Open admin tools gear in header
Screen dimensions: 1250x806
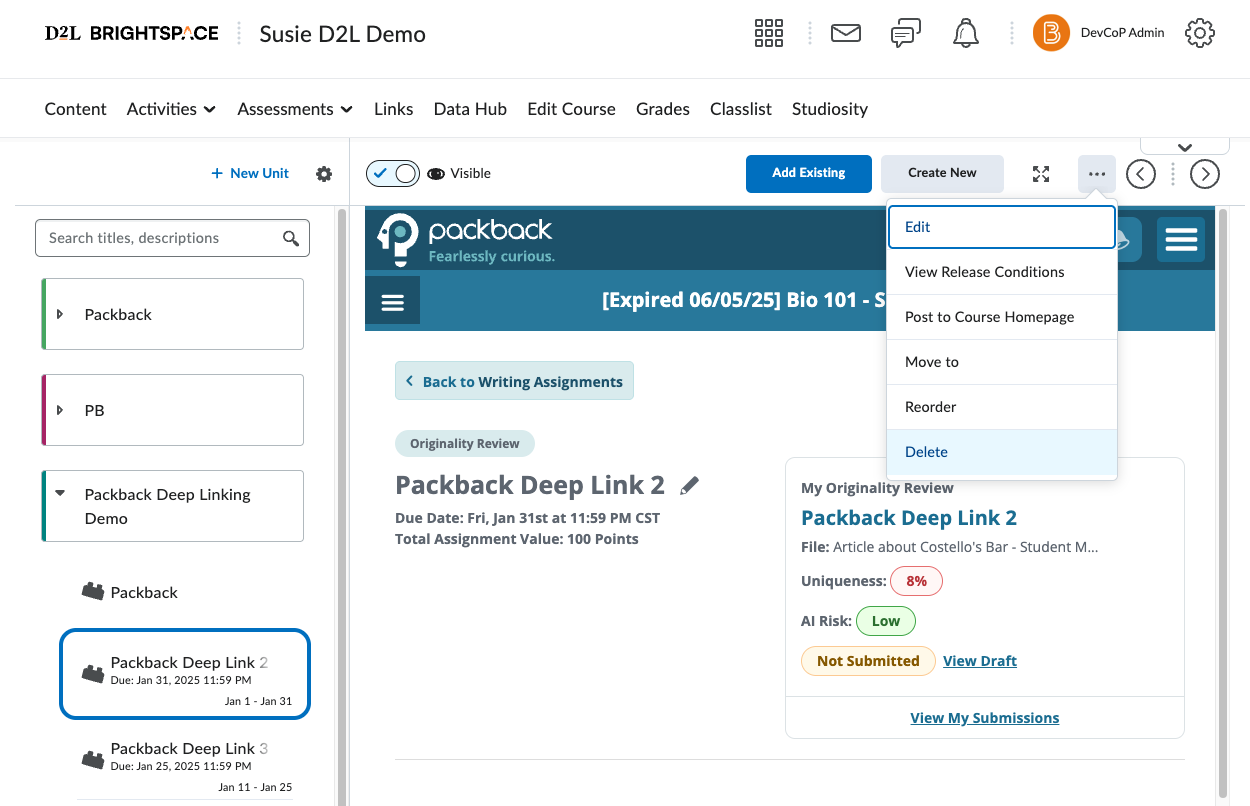(1199, 33)
